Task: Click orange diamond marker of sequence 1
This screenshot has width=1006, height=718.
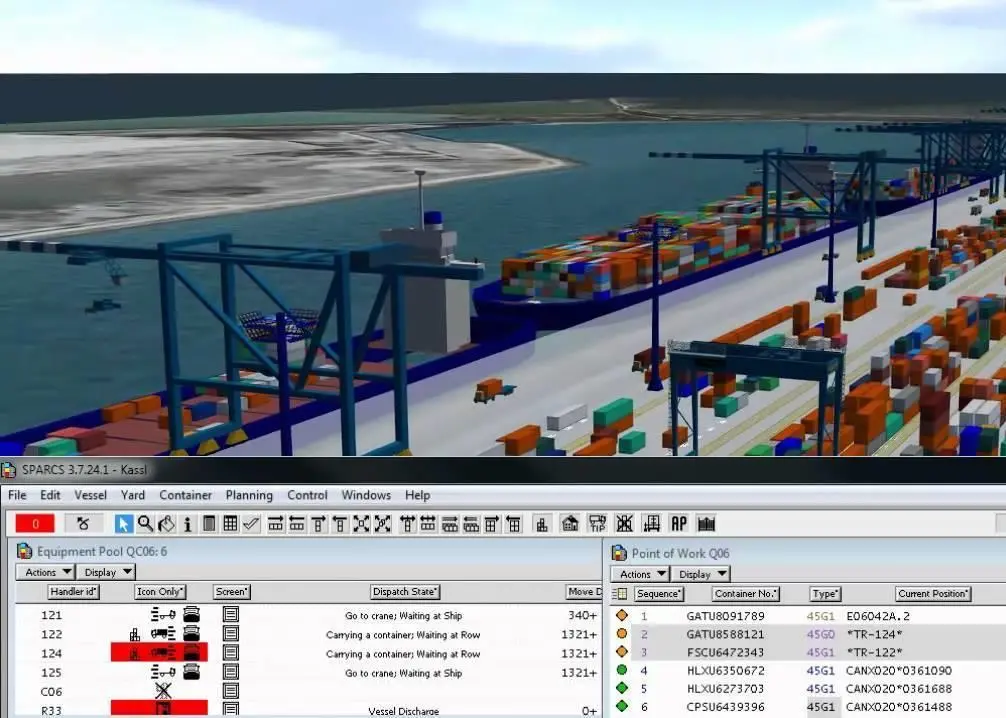Action: [622, 615]
